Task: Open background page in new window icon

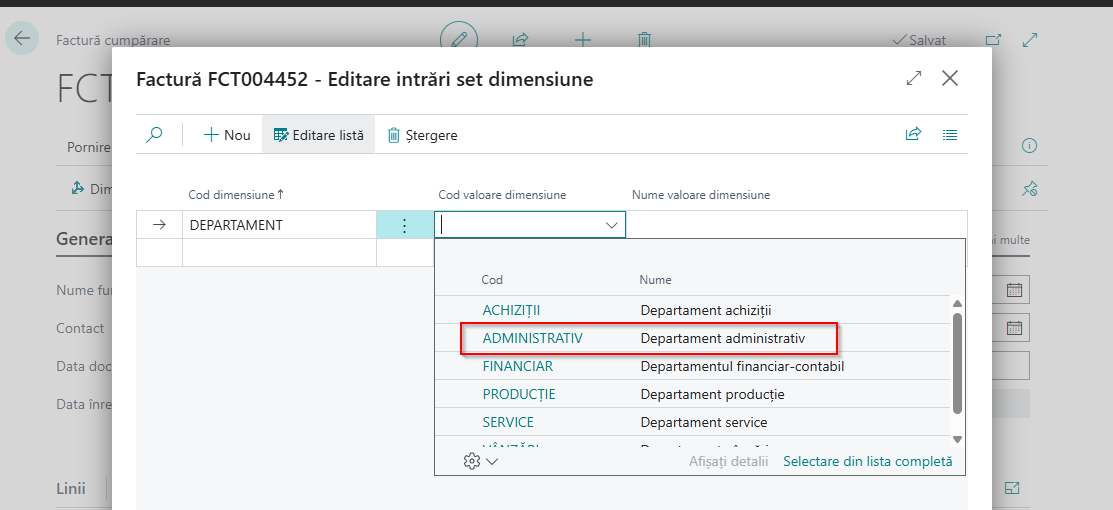Action: (993, 40)
